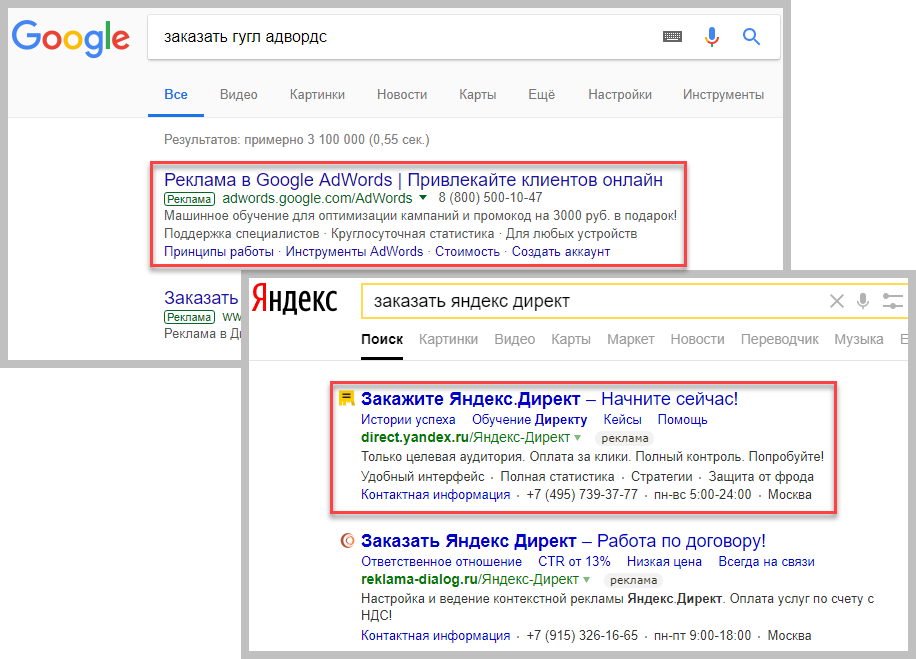Follow the Создать аккаунт sitelink
The width and height of the screenshot is (916, 659).
pos(560,252)
